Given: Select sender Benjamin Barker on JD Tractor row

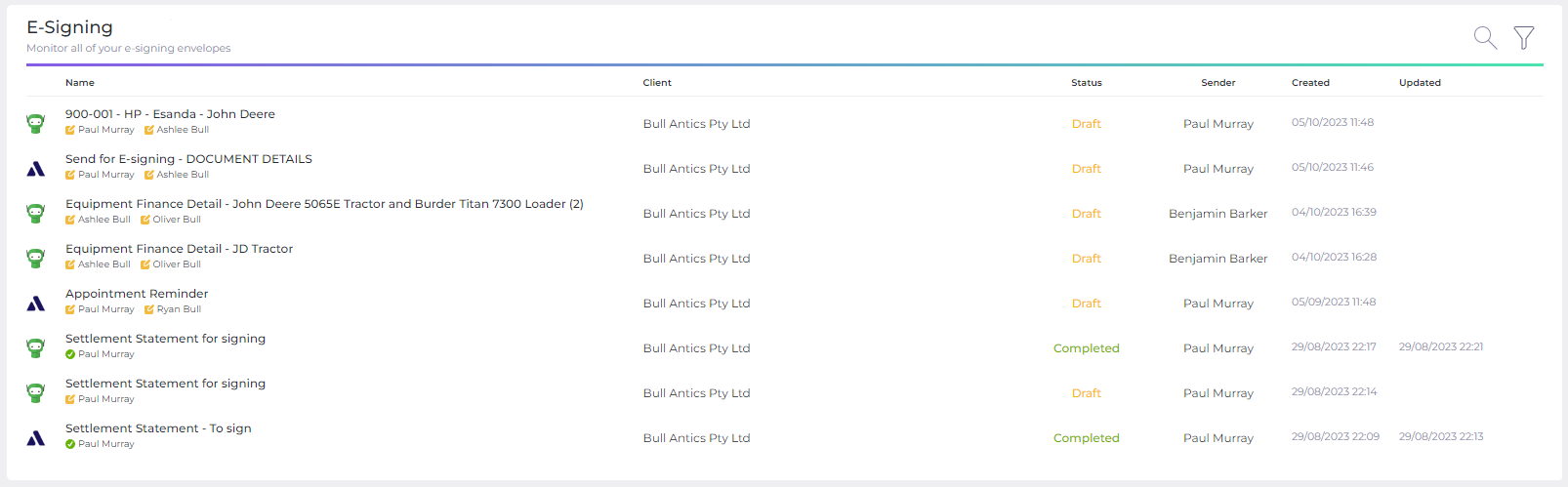Looking at the screenshot, I should [1217, 259].
